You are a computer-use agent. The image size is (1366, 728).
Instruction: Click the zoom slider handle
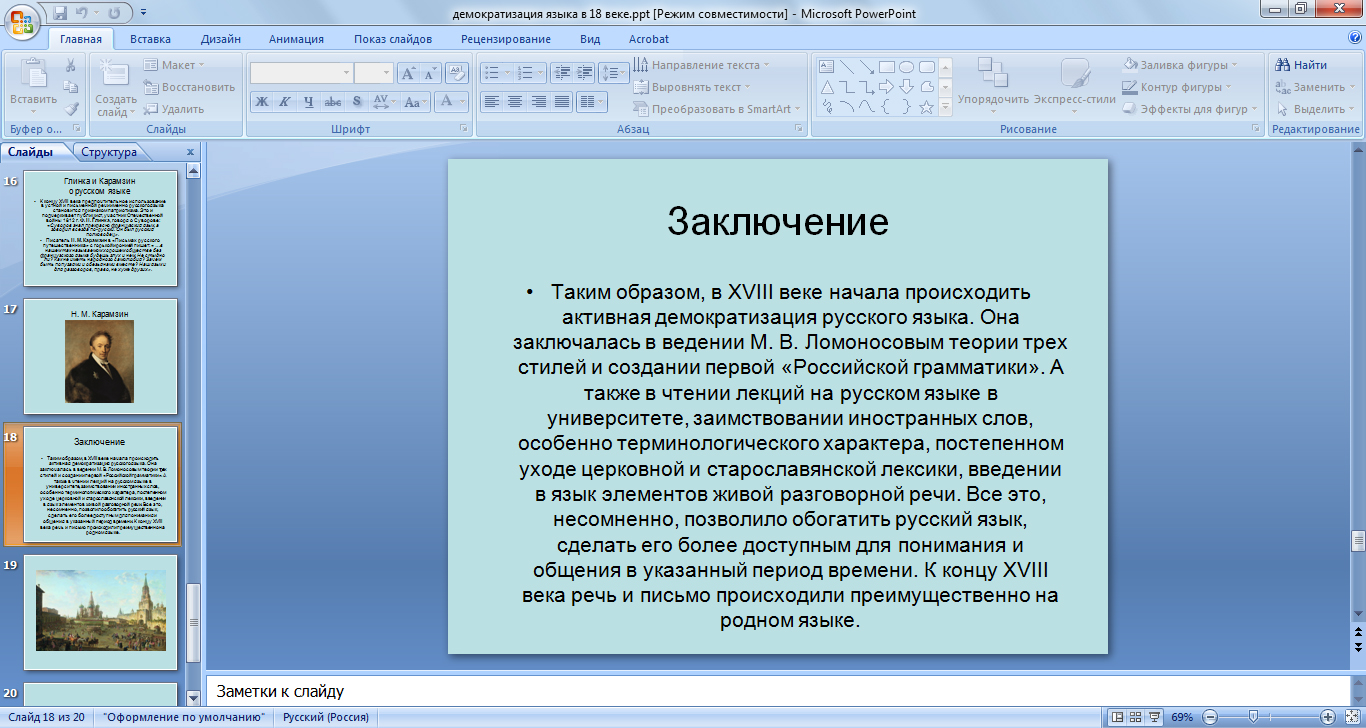1254,717
